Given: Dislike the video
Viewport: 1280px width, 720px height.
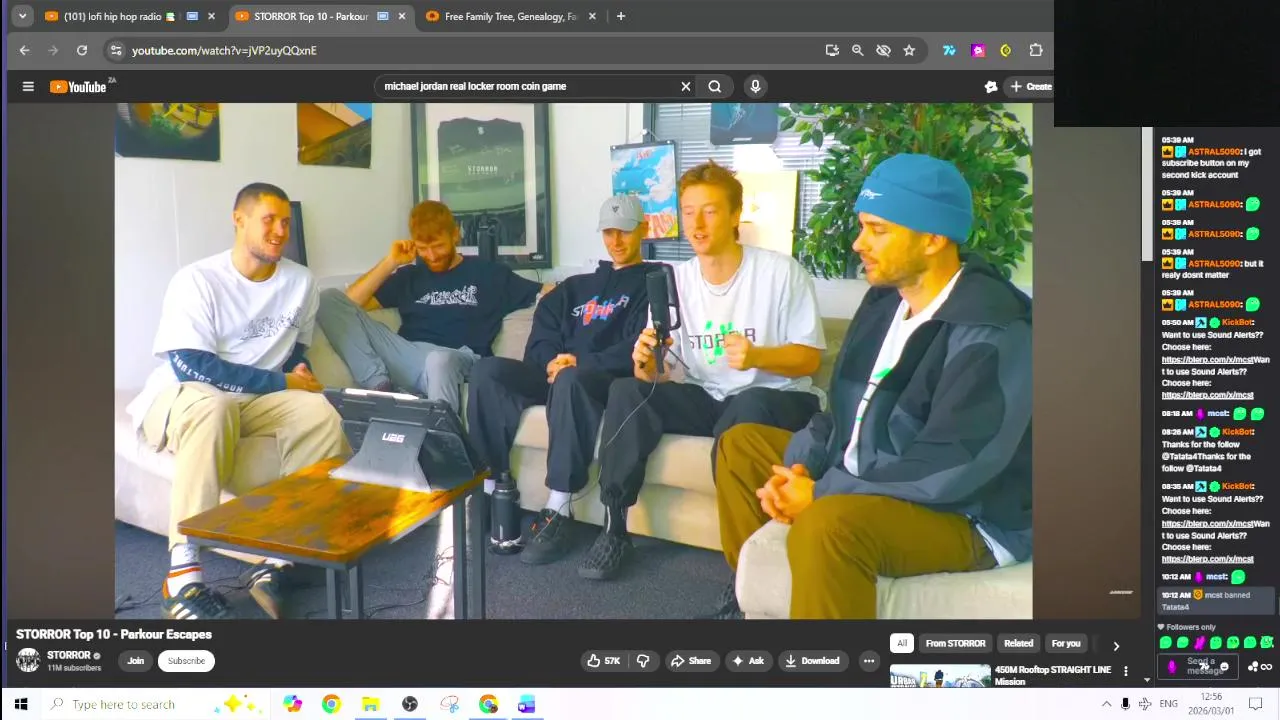Looking at the screenshot, I should pyautogui.click(x=643, y=661).
